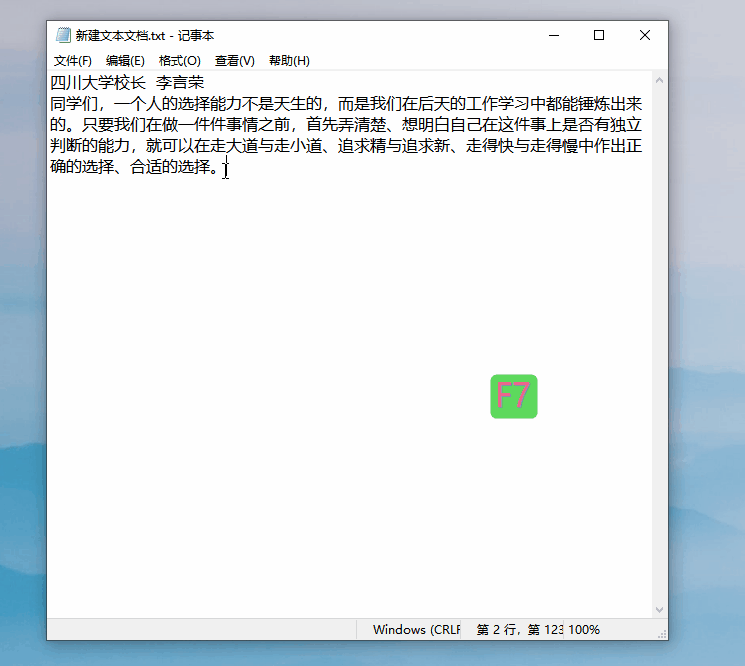
Task: Open the 编辑(E) menu
Action: [125, 61]
